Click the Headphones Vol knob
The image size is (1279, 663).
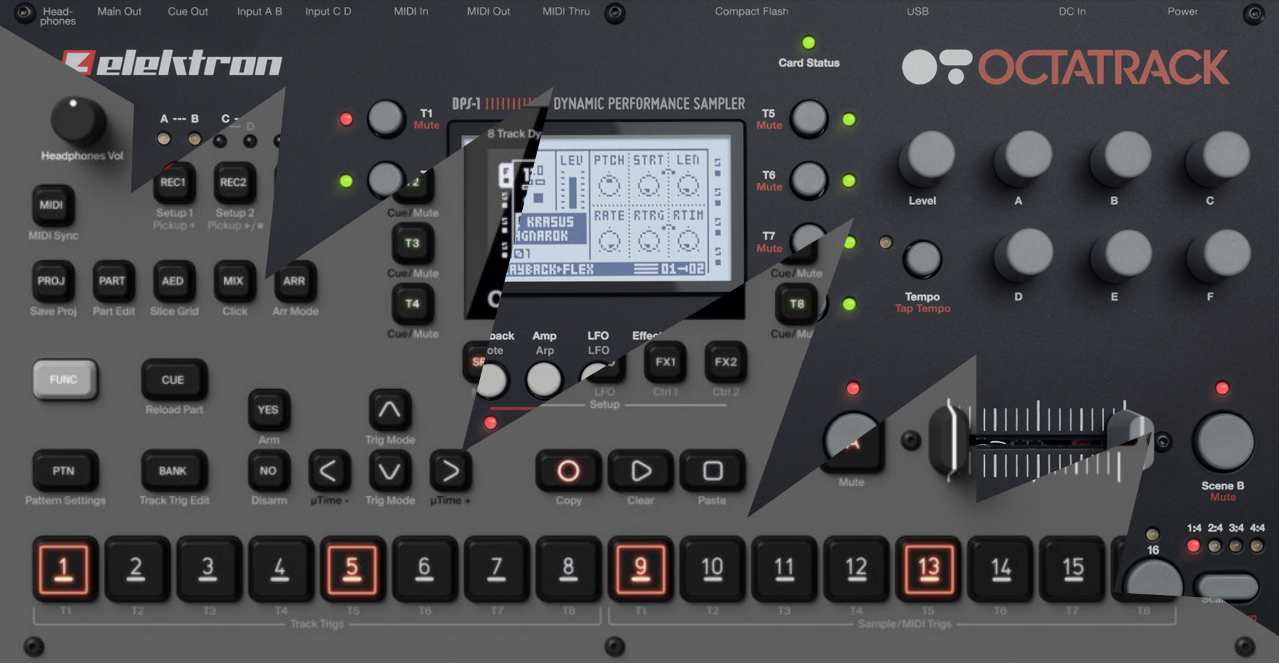77,120
